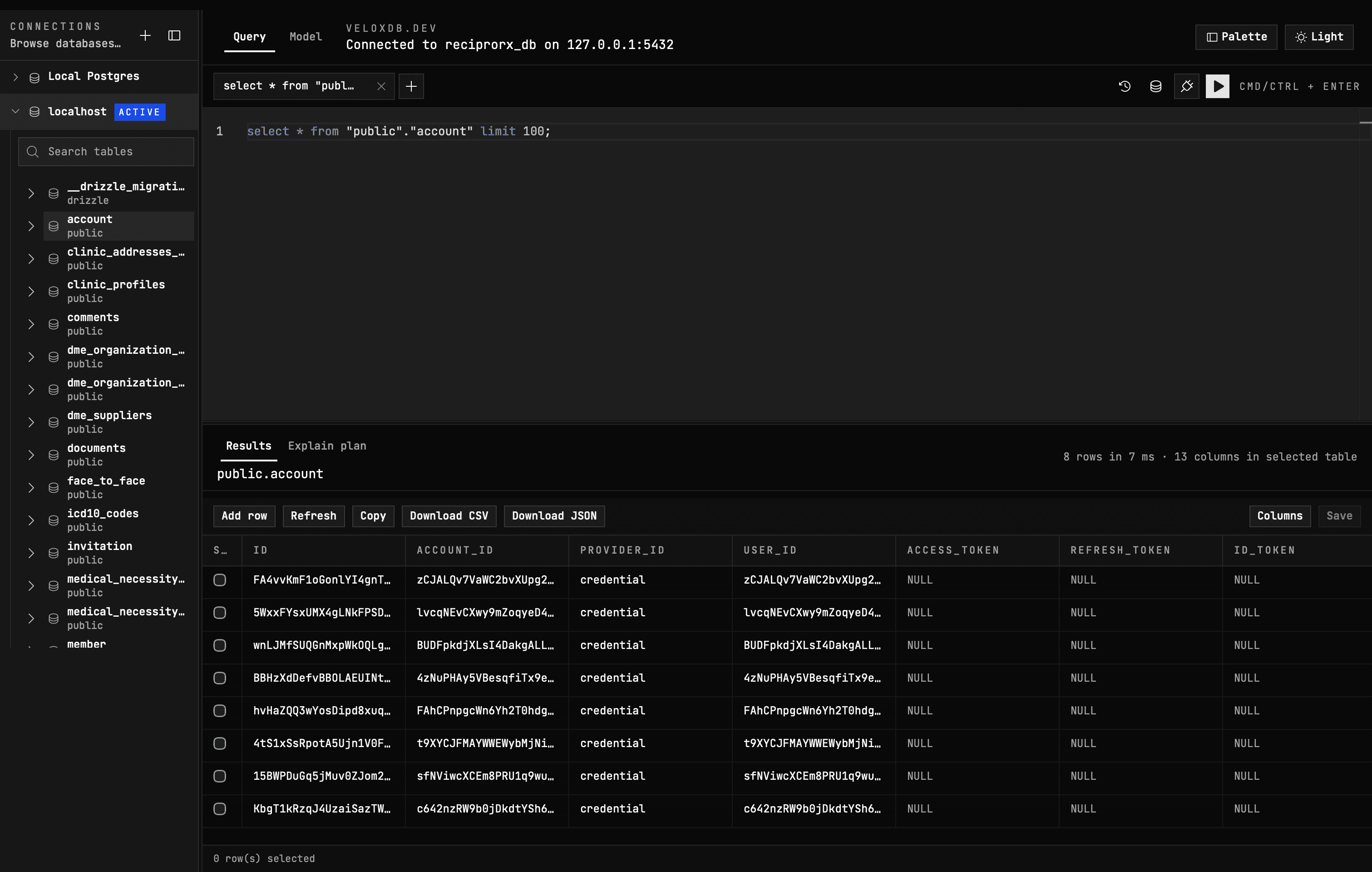Select the checkbox on the first result row
Screen dimensions: 1372x872
coord(221,580)
